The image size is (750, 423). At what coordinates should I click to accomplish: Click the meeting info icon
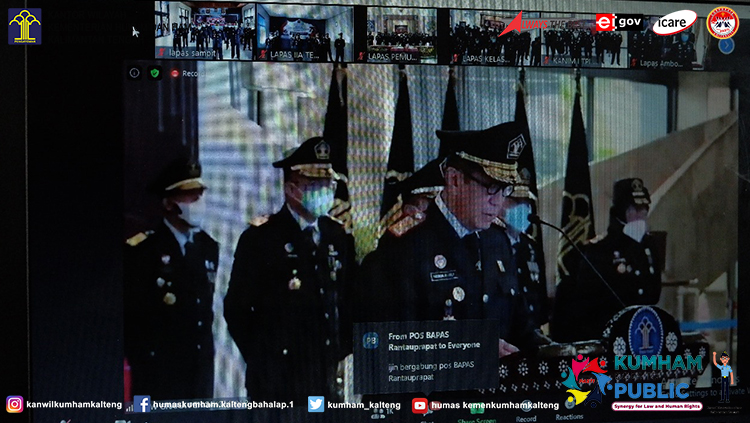(x=135, y=72)
